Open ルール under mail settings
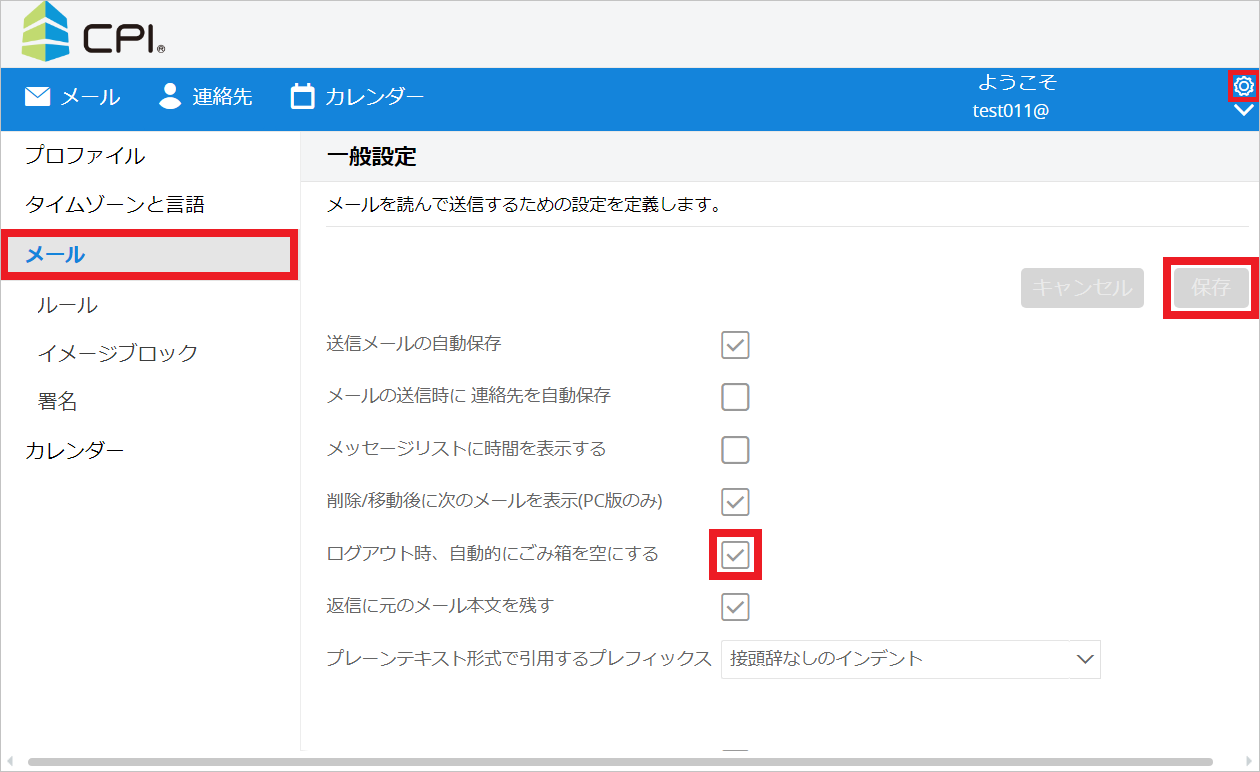This screenshot has width=1260, height=772. pos(67,305)
